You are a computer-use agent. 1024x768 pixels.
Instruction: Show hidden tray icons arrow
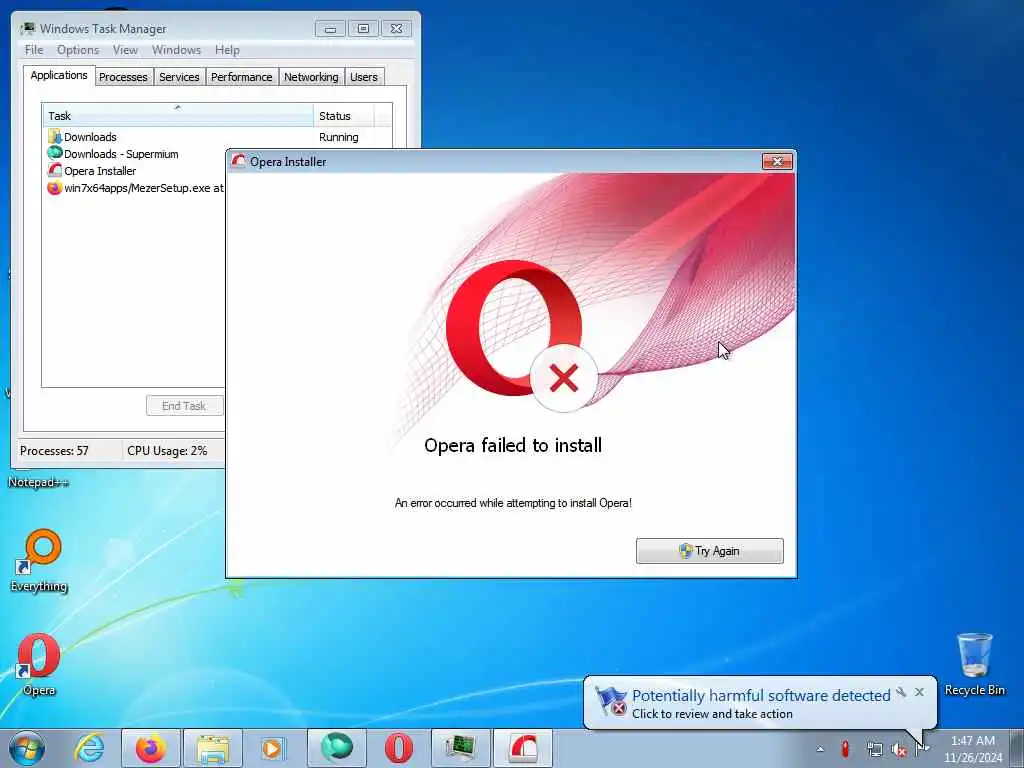click(x=820, y=749)
